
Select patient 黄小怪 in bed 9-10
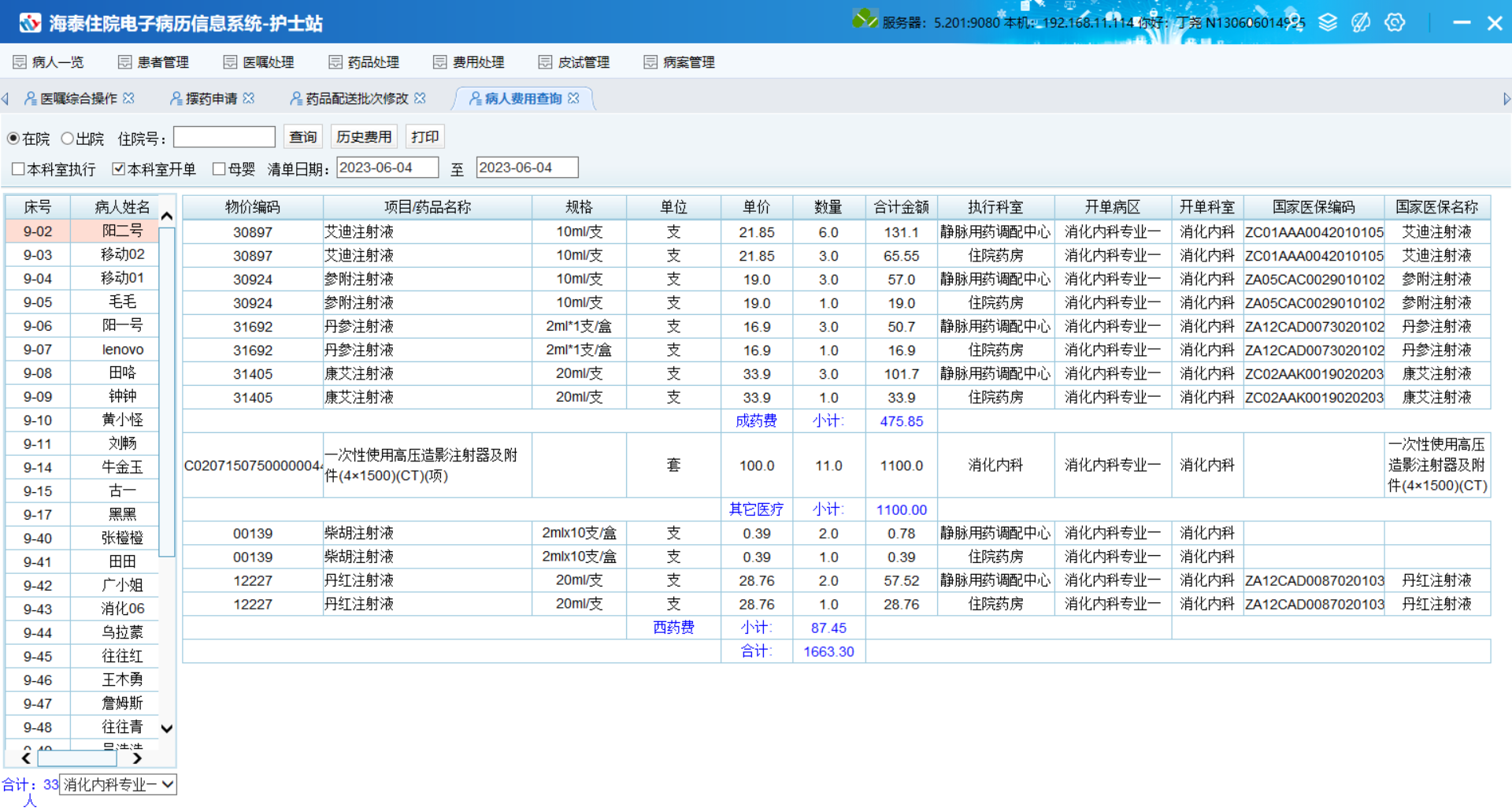(82, 420)
